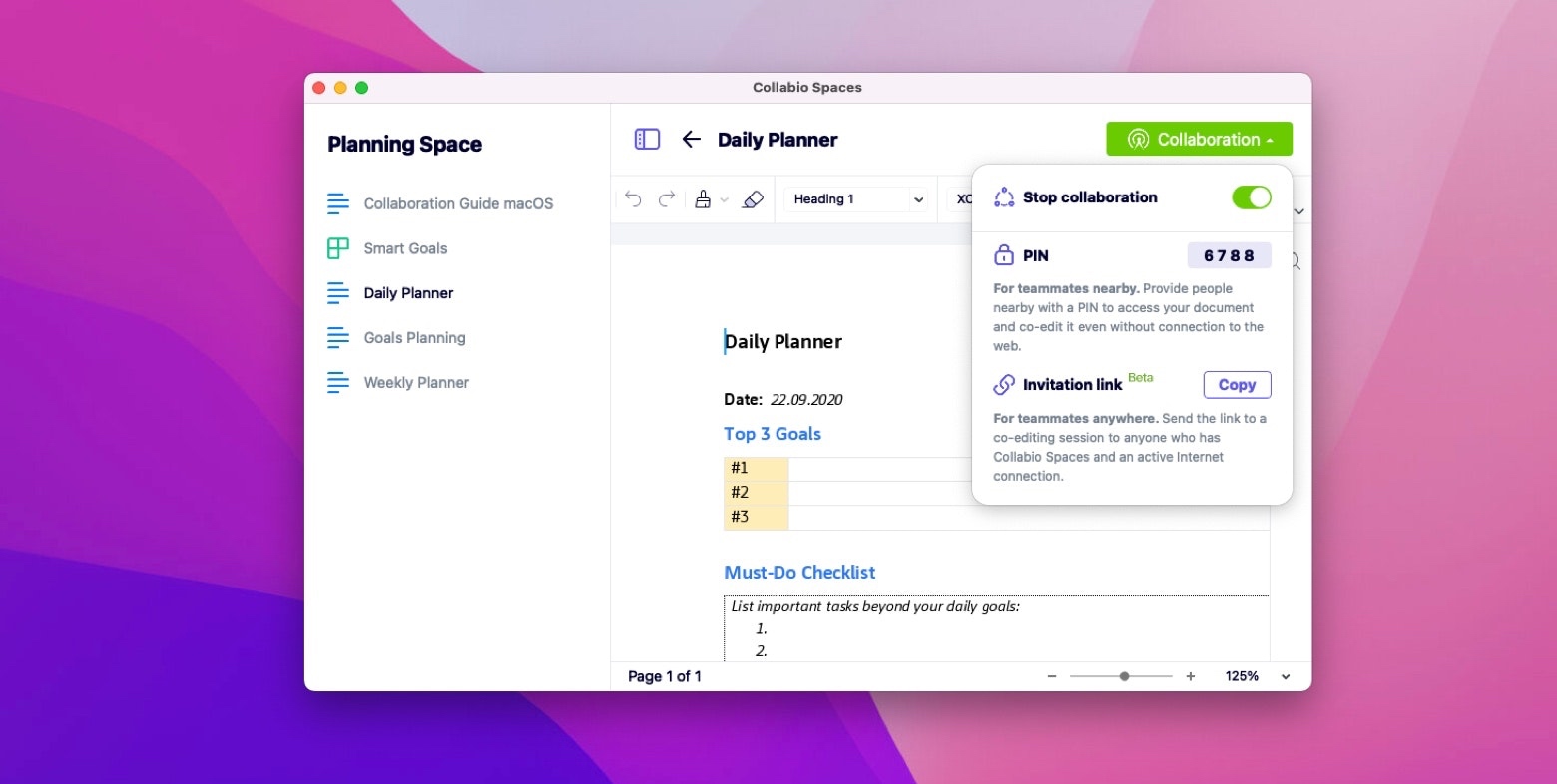Viewport: 1557px width, 784px height.
Task: Click the Planning Space title
Action: [x=404, y=145]
